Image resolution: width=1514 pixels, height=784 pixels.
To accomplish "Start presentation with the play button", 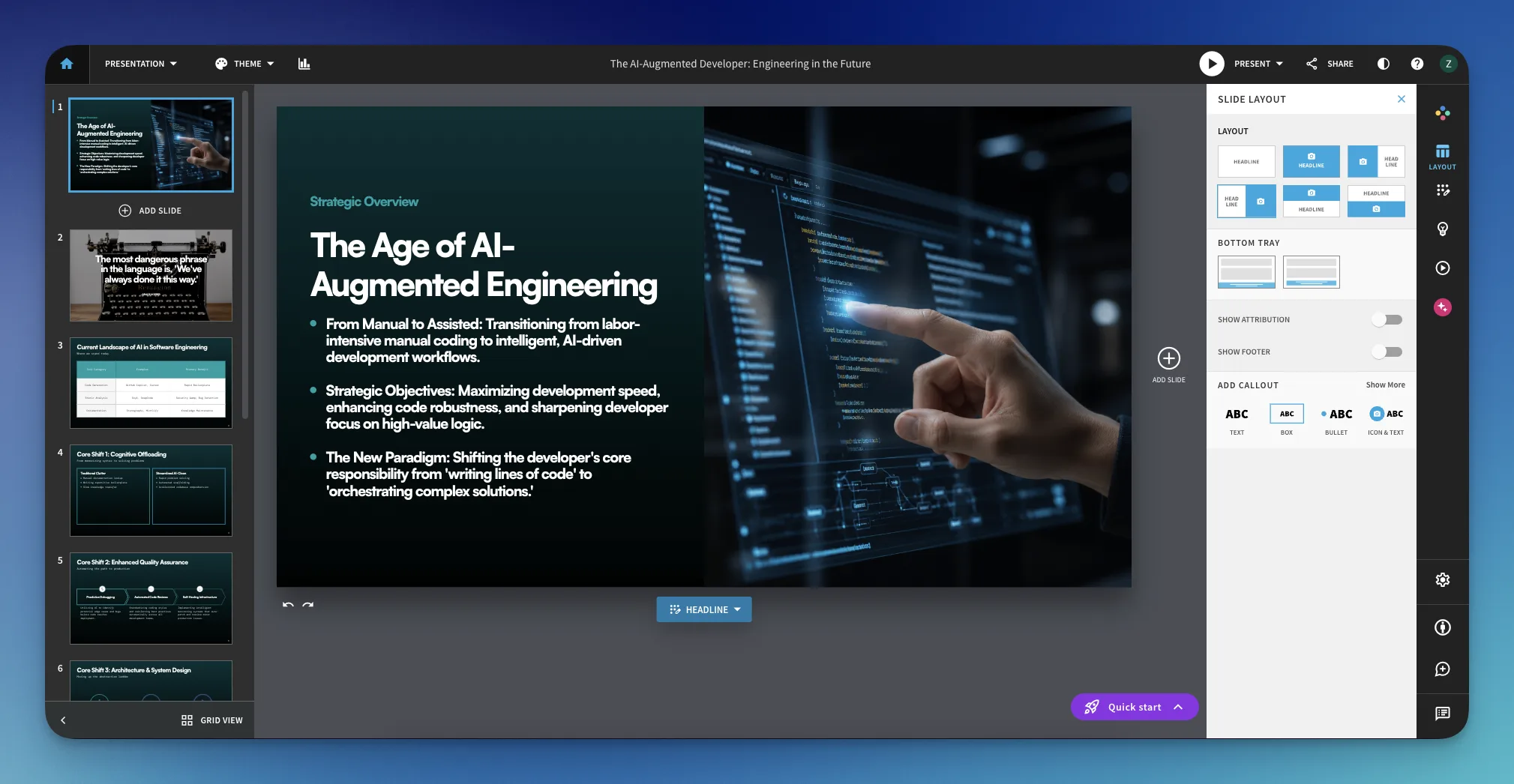I will pyautogui.click(x=1212, y=64).
